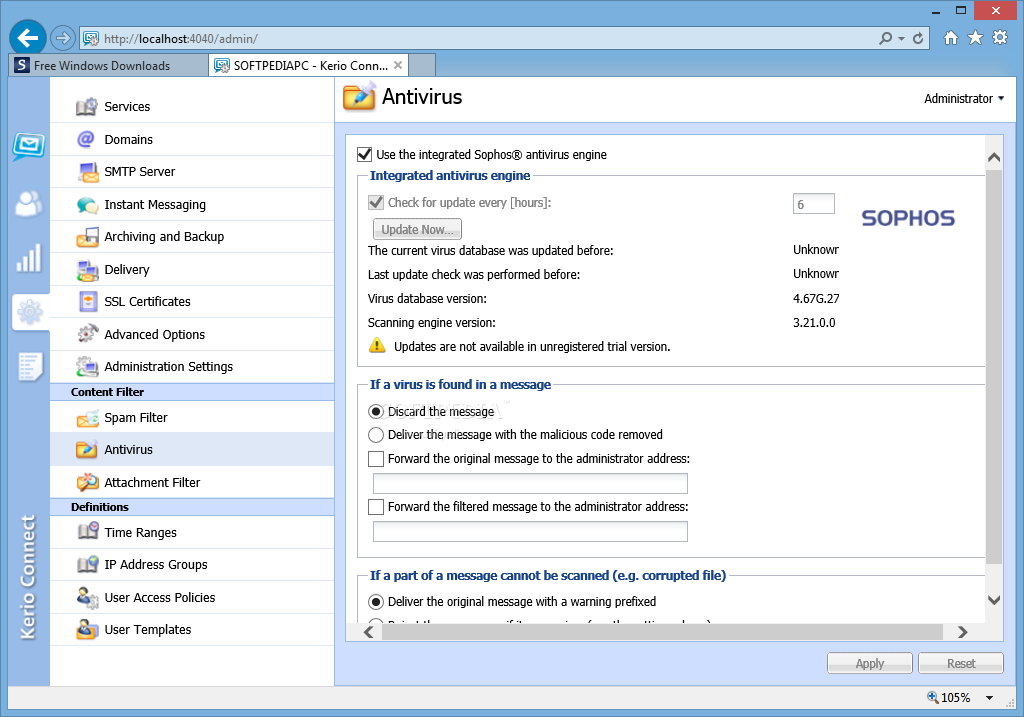Image resolution: width=1024 pixels, height=717 pixels.
Task: Click the SMTP Server icon
Action: [88, 172]
